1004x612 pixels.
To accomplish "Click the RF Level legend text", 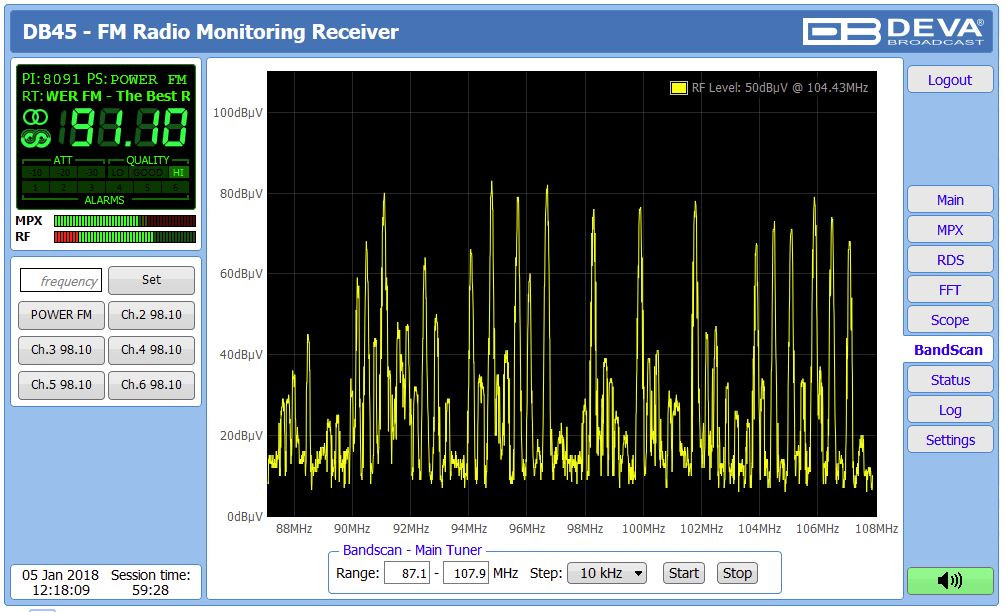I will click(779, 88).
